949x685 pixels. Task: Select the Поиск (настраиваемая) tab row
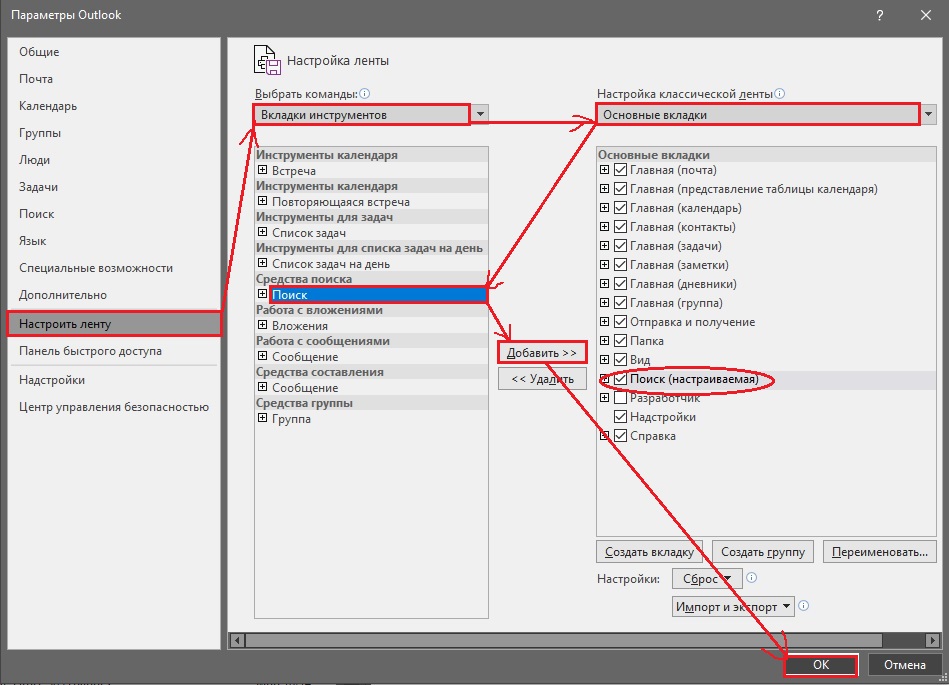pos(766,379)
